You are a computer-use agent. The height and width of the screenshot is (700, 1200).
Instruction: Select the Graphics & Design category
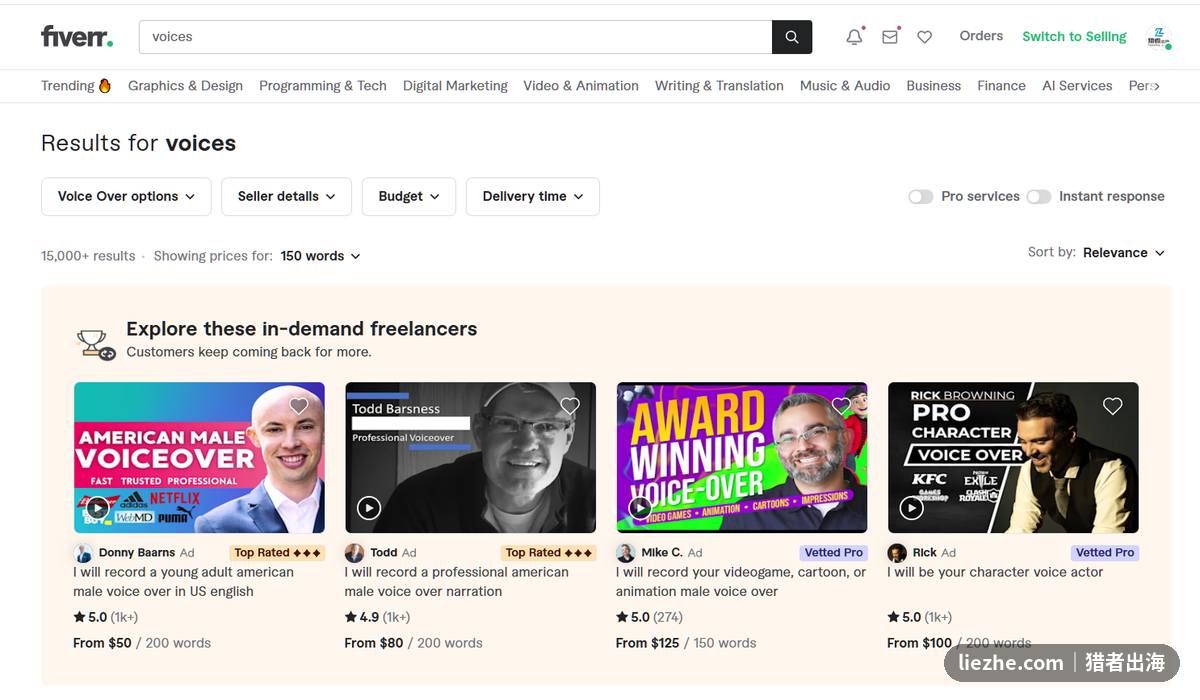pyautogui.click(x=185, y=86)
